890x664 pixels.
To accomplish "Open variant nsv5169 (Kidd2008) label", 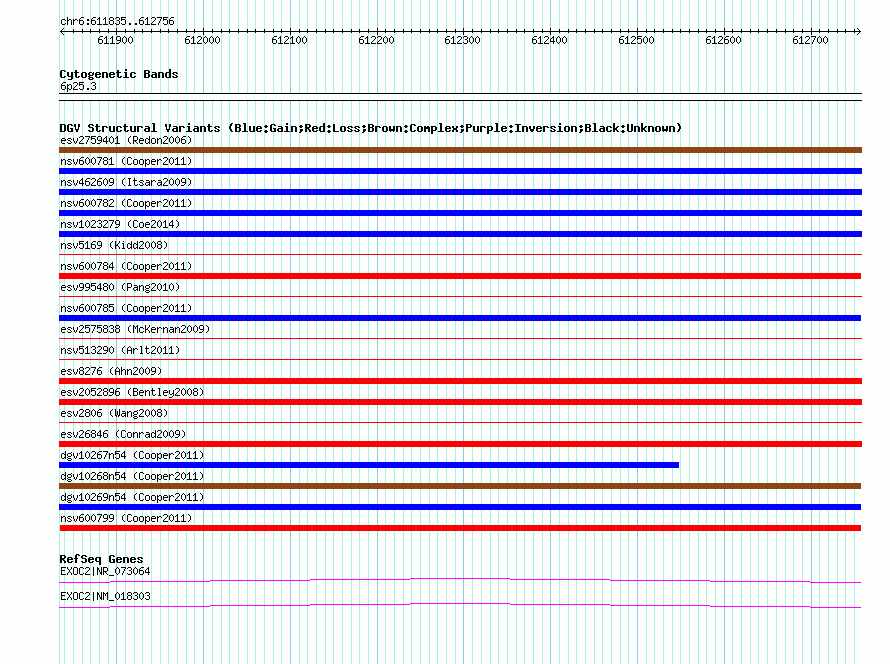I will [114, 245].
